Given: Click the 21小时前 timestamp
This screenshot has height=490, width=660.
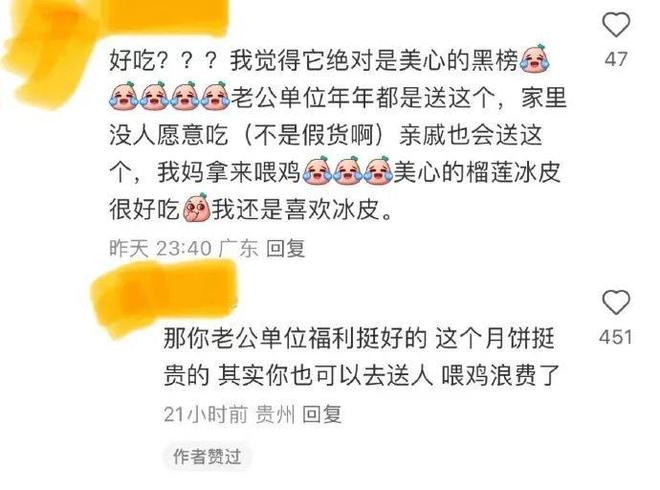Looking at the screenshot, I should (x=205, y=414).
